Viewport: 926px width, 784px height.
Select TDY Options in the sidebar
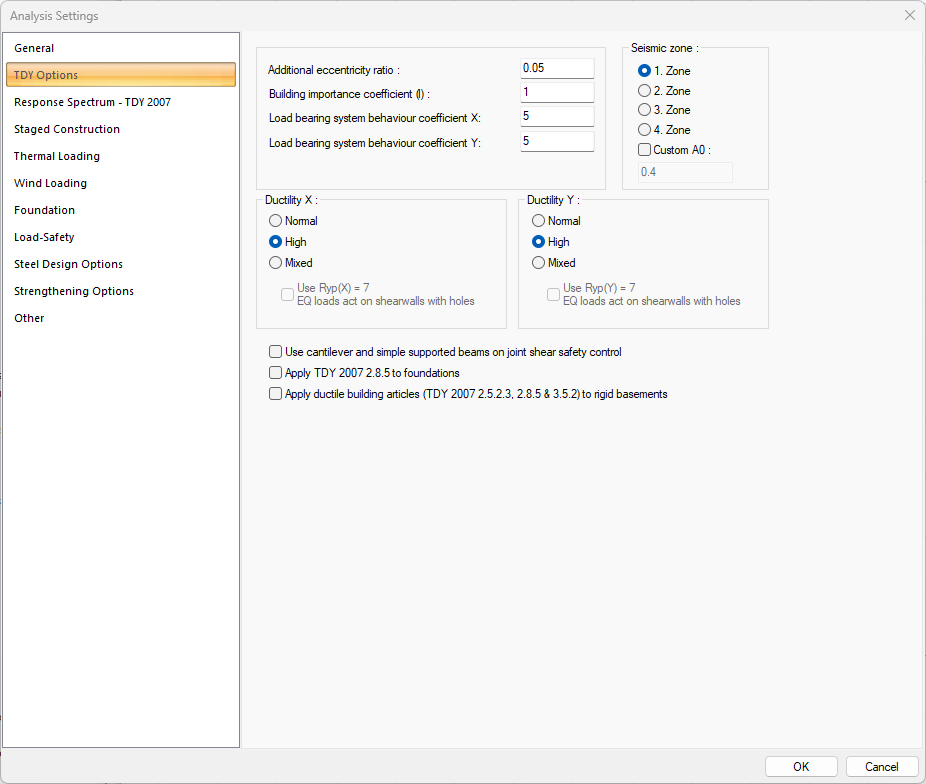point(121,75)
